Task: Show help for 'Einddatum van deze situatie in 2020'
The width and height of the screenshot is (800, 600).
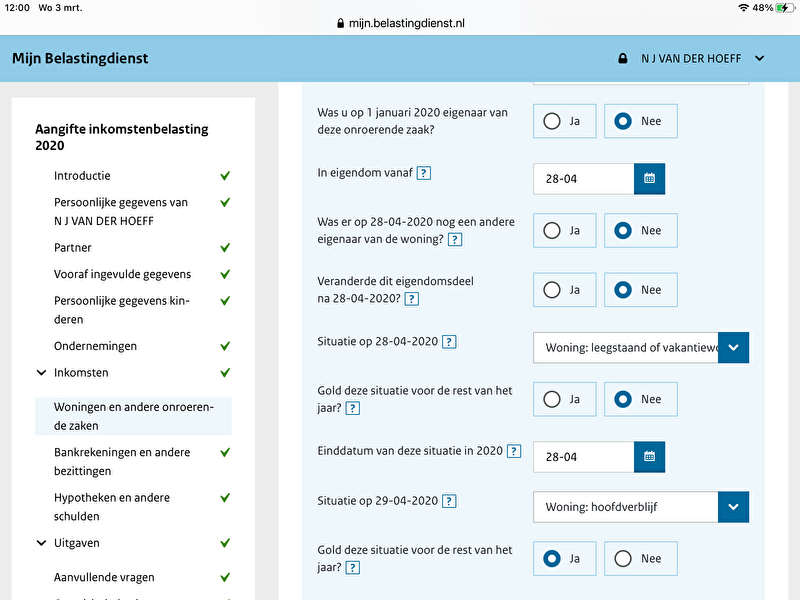Action: 514,451
